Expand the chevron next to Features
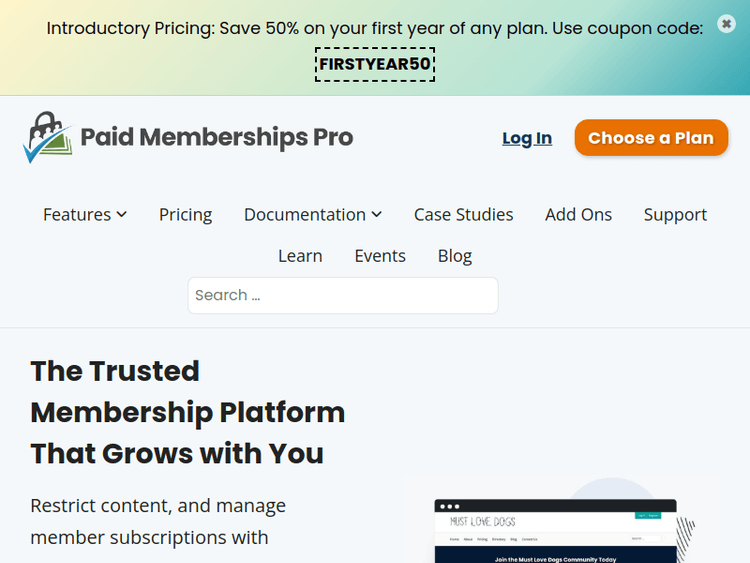The height and width of the screenshot is (563, 750). 122,214
